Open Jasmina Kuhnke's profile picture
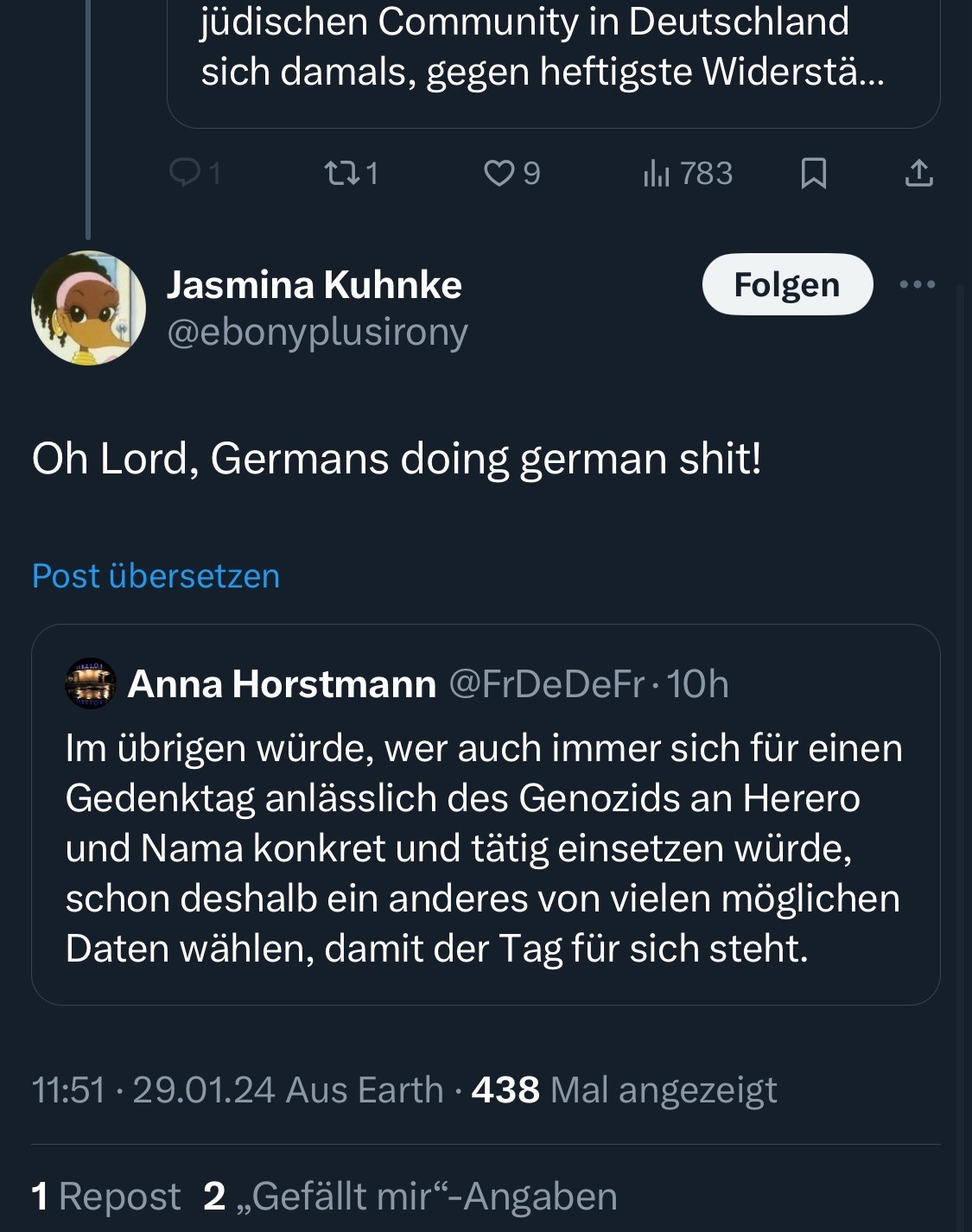Image resolution: width=972 pixels, height=1232 pixels. tap(88, 308)
